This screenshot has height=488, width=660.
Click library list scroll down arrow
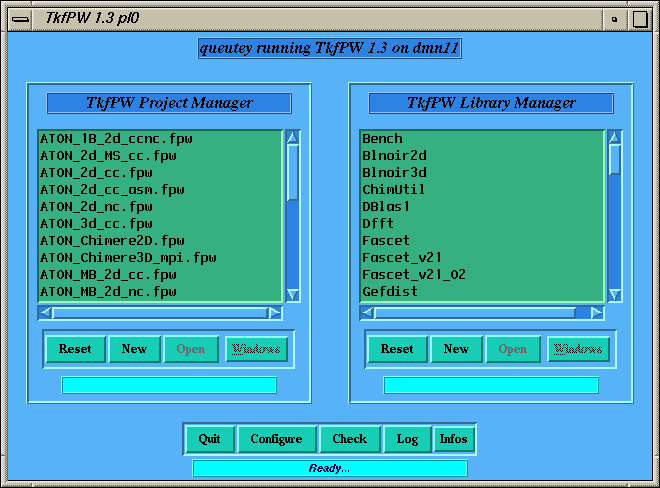point(615,294)
